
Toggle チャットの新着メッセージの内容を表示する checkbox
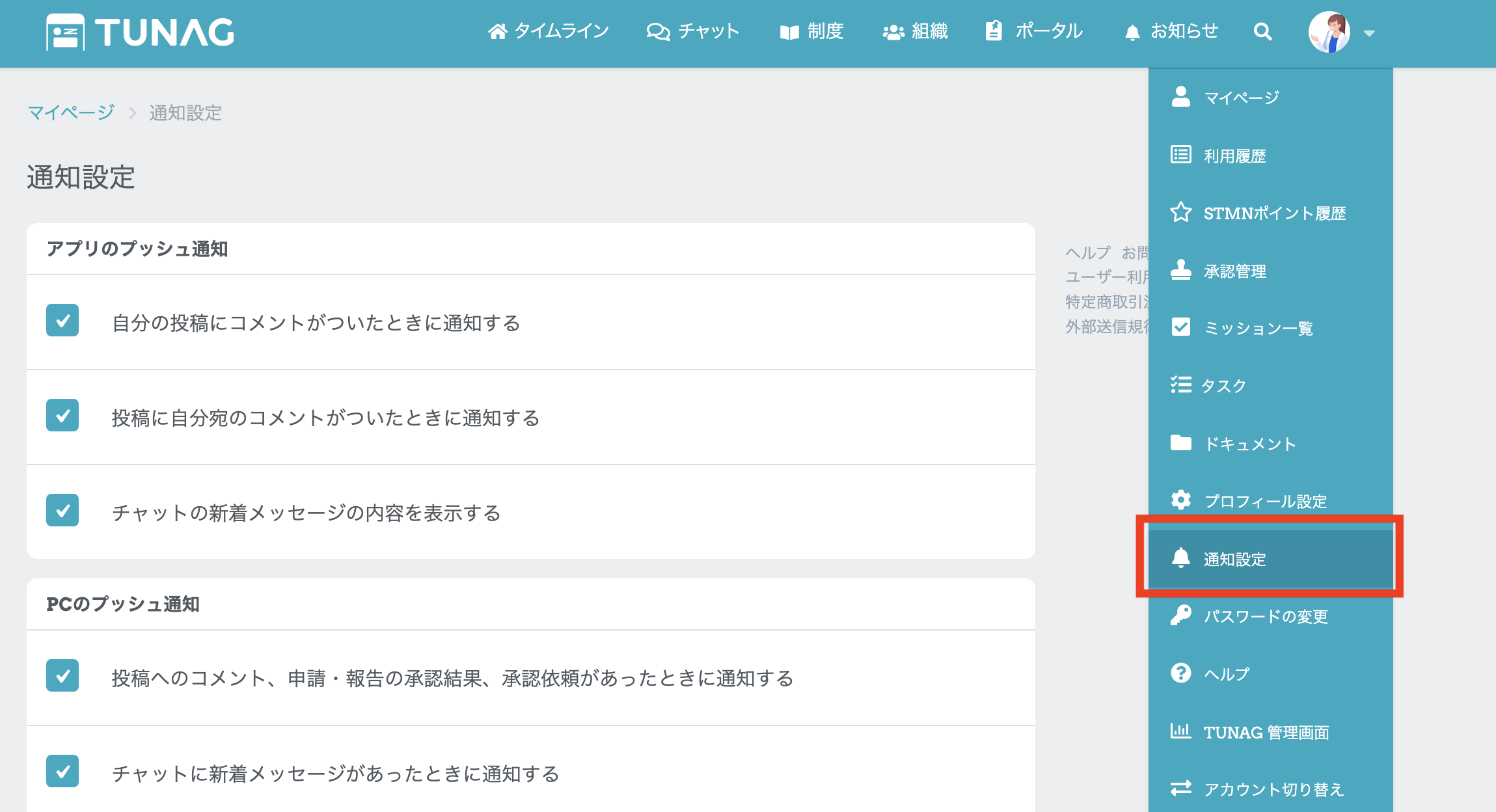click(x=62, y=510)
